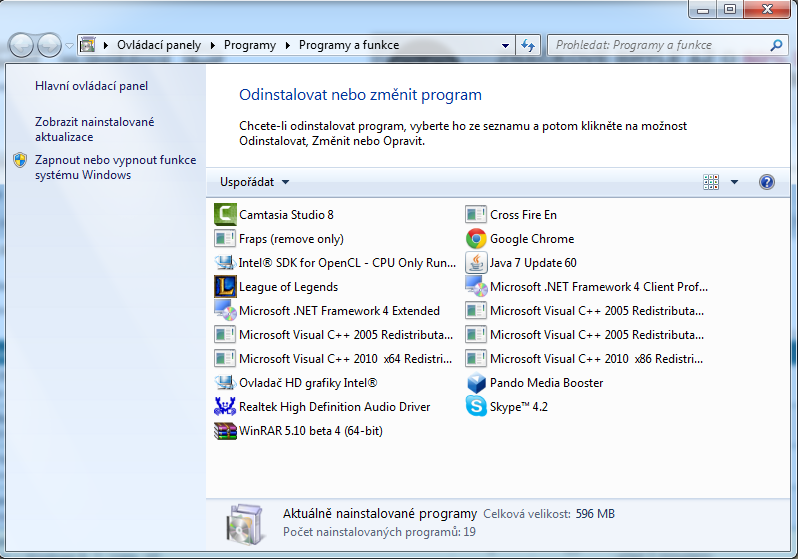Select League of Legends entry

tap(276, 286)
